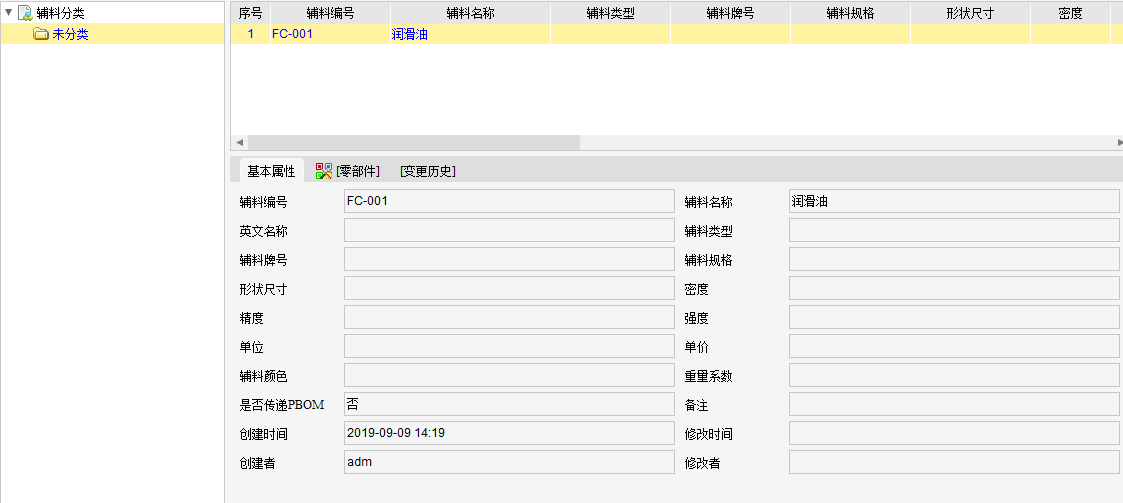Click the 辅料名称 field containing 润滑油
Screen dimensions: 1123x503
(x=954, y=201)
